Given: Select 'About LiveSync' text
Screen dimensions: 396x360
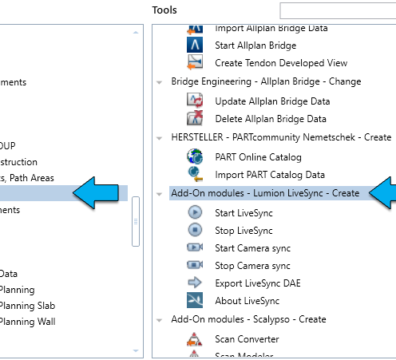Looking at the screenshot, I should click(247, 301).
